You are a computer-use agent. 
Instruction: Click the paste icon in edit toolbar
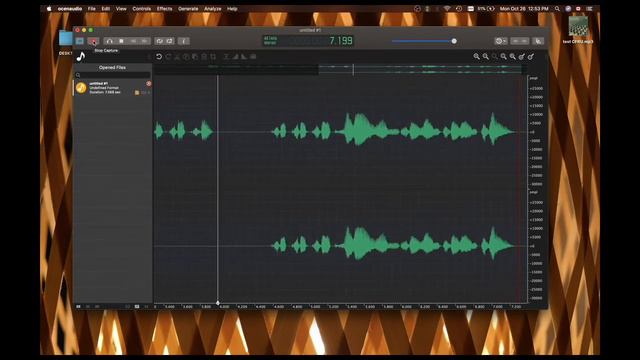pyautogui.click(x=195, y=57)
